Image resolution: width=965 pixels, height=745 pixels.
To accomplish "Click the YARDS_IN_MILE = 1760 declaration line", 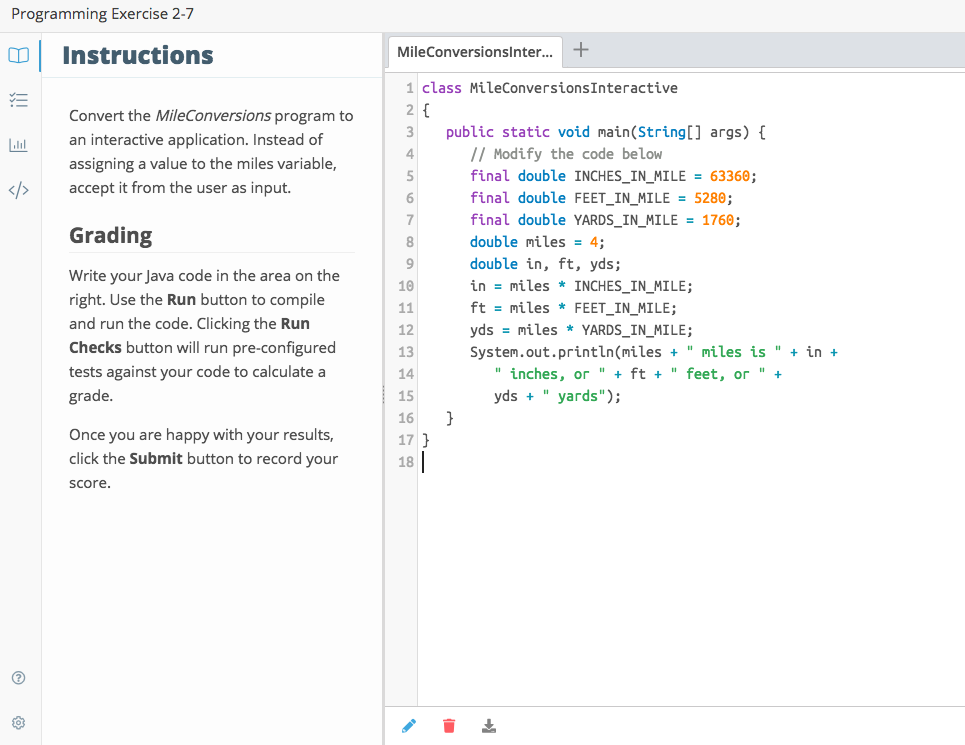I will click(x=605, y=220).
